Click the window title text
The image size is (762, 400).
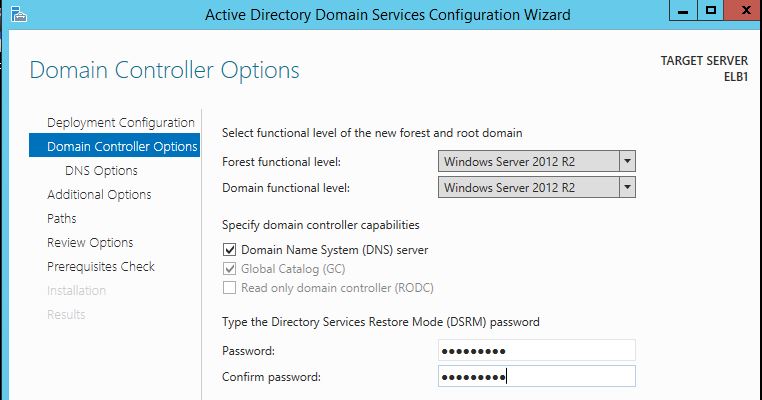388,15
